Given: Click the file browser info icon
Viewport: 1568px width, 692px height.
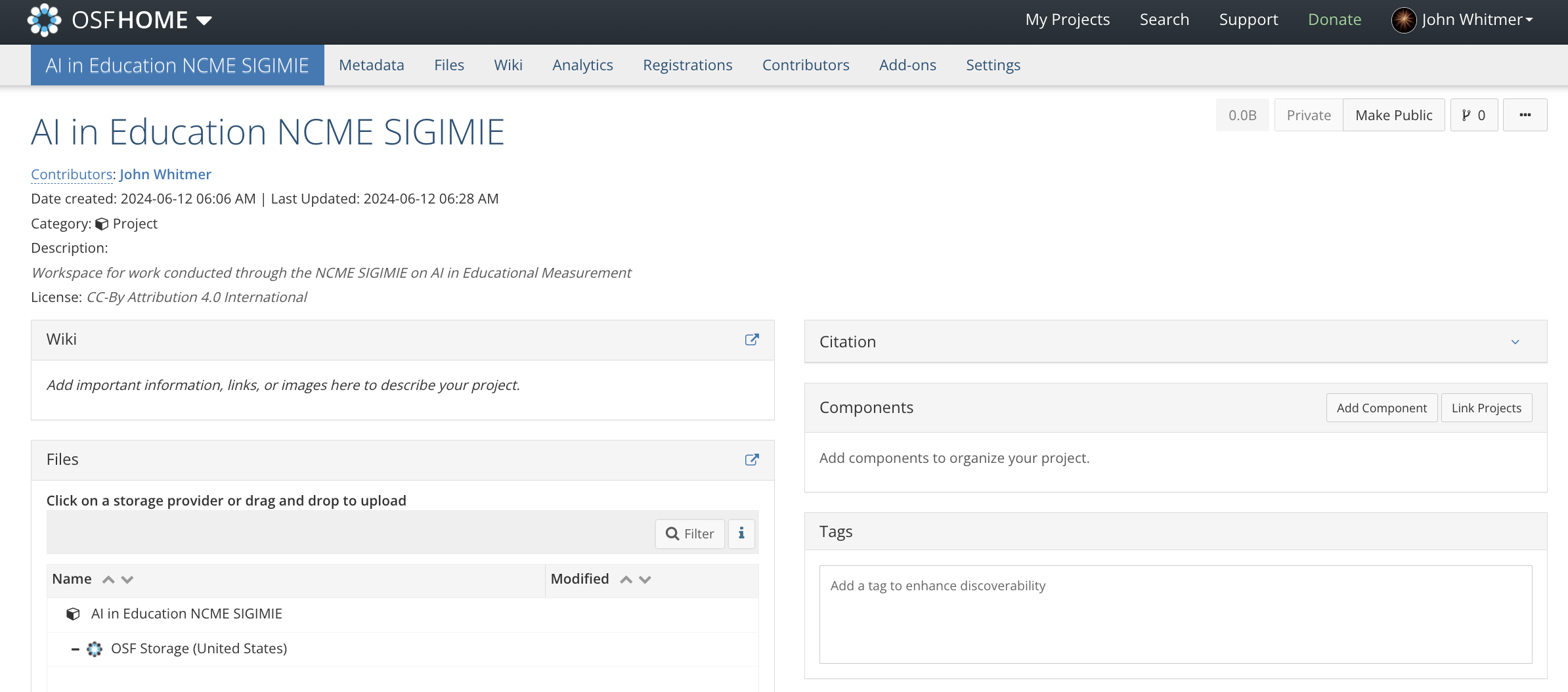Looking at the screenshot, I should pyautogui.click(x=741, y=533).
